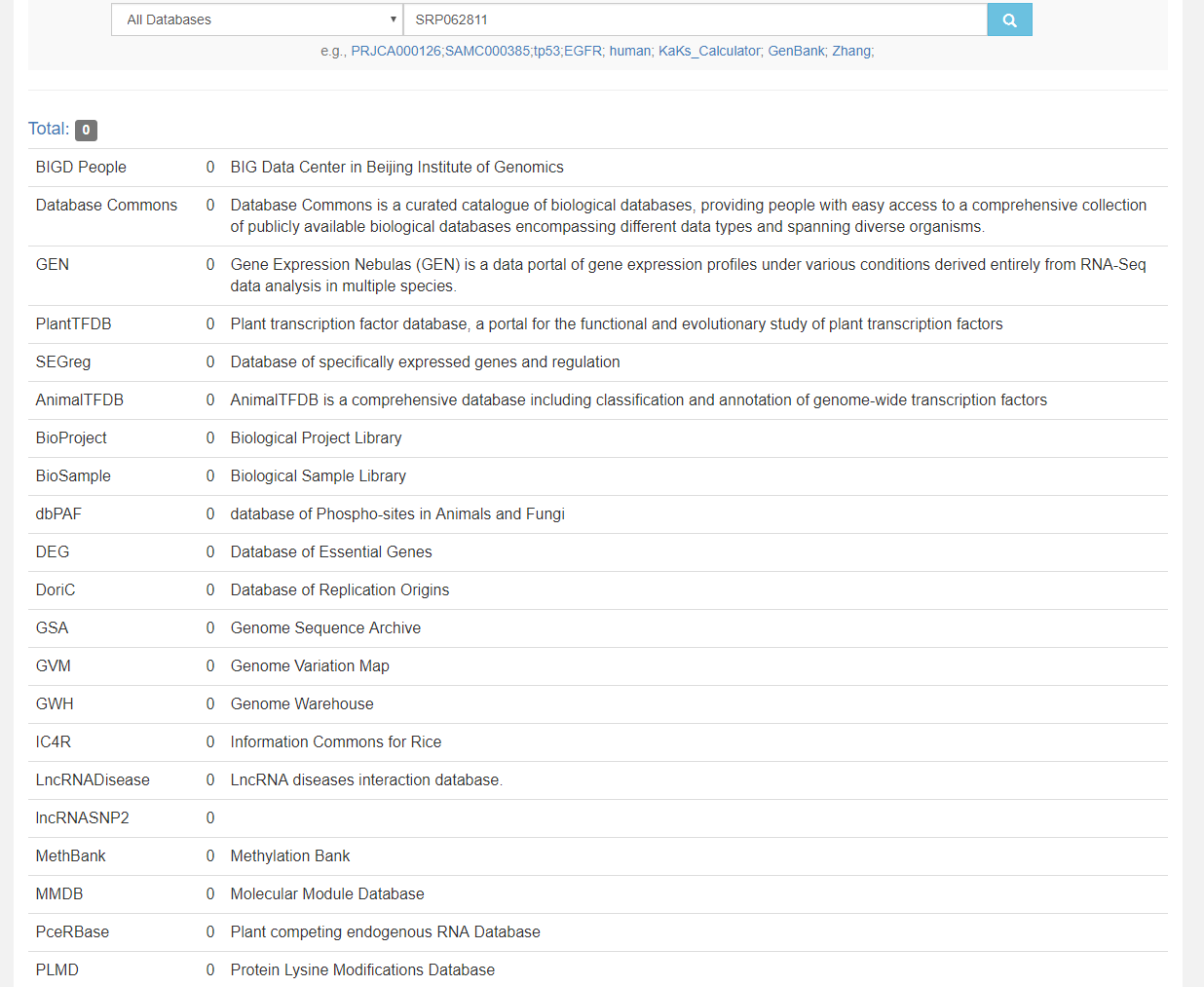Select the MethBank row name
The width and height of the screenshot is (1204, 987).
coord(71,856)
